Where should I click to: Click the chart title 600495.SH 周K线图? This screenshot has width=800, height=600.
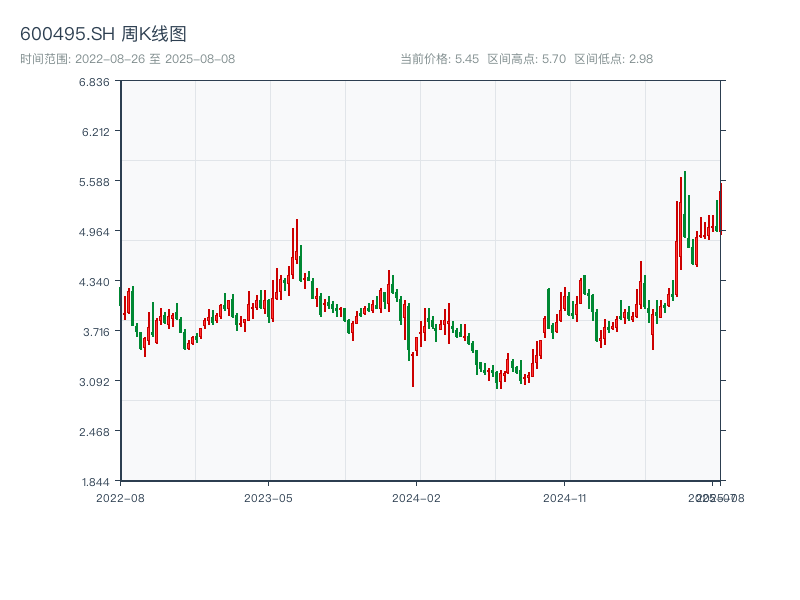pyautogui.click(x=103, y=34)
